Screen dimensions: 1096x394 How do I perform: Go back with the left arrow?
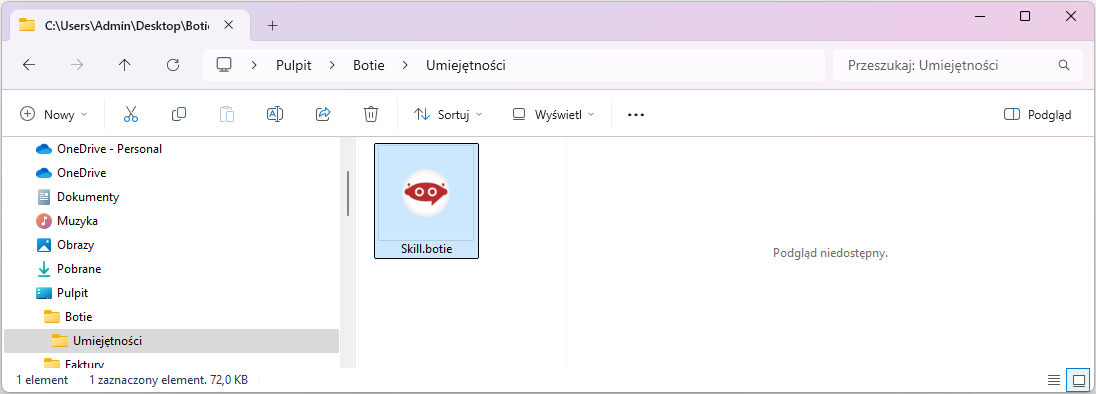[29, 65]
